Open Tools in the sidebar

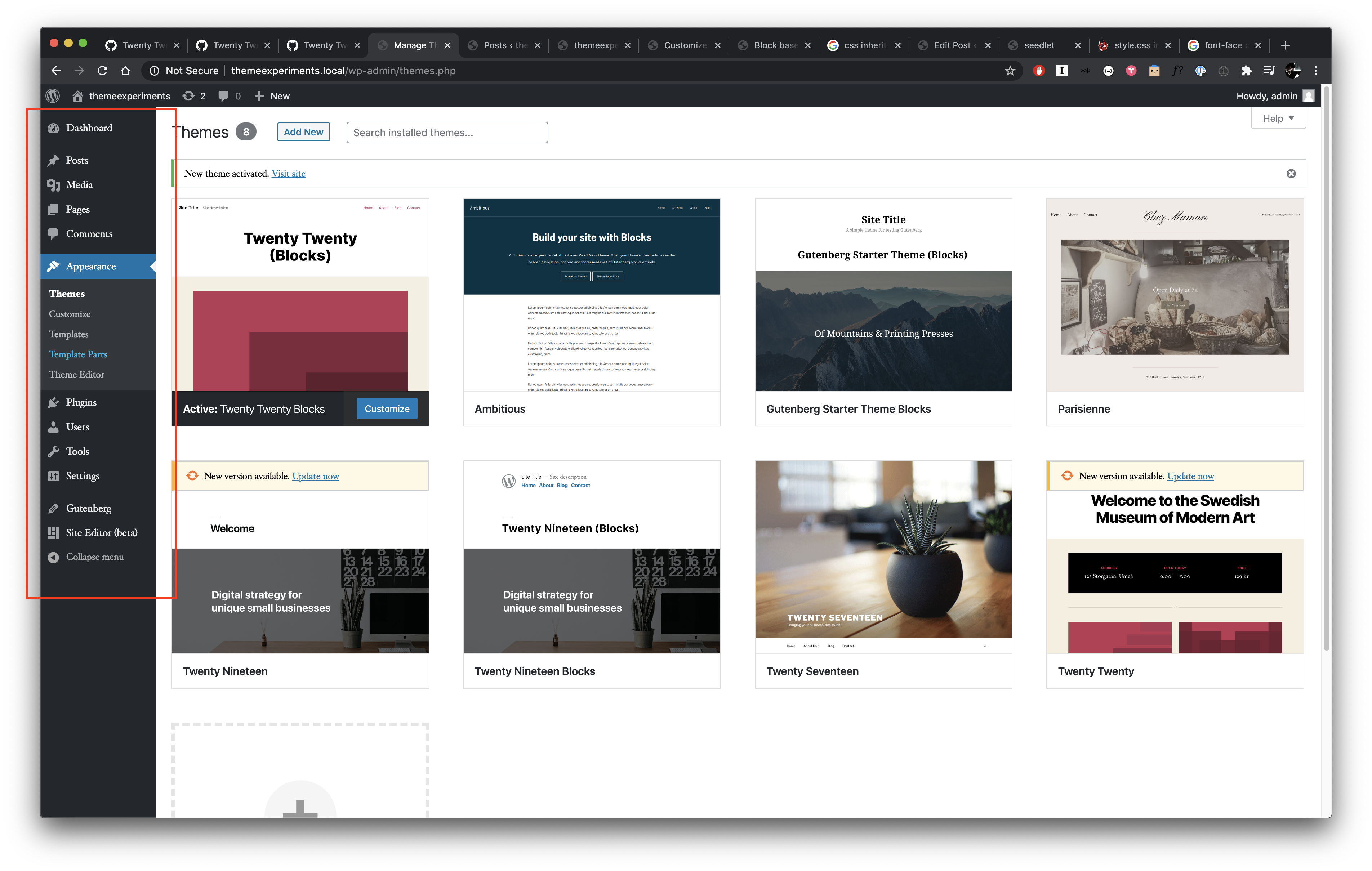[x=98, y=452]
